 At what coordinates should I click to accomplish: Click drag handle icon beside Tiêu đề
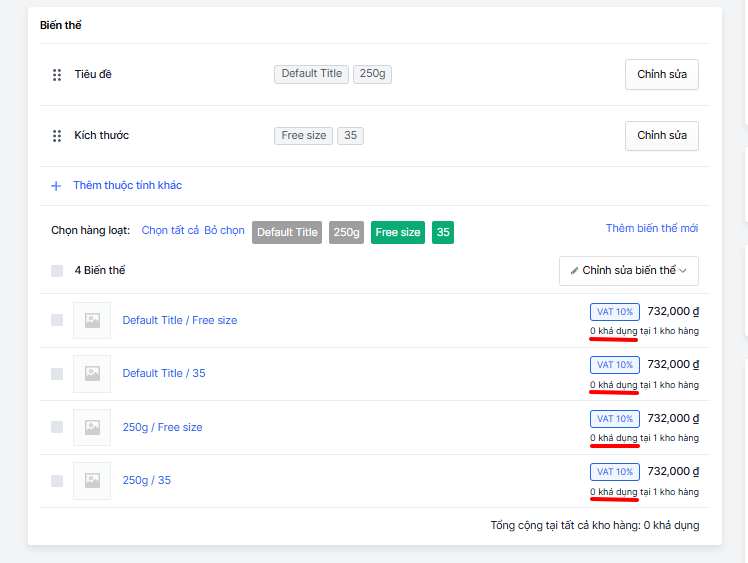click(x=57, y=75)
